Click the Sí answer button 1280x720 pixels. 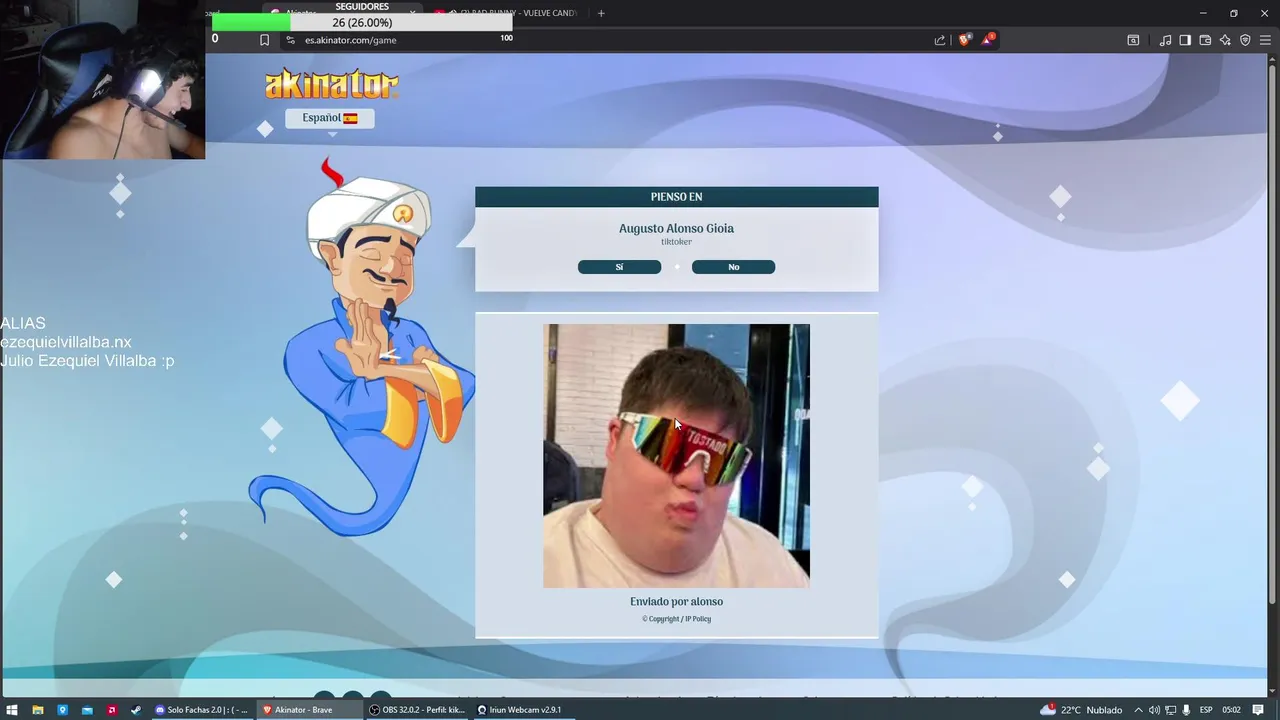619,267
